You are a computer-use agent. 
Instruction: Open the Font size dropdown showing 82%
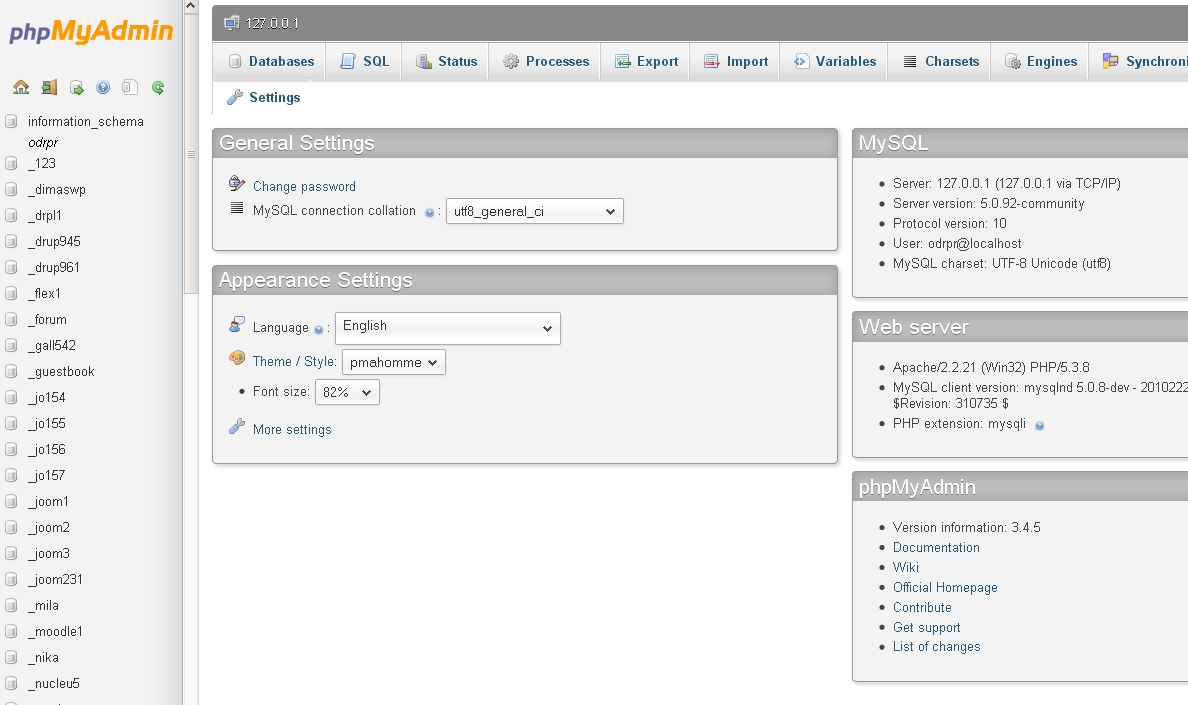pos(347,392)
